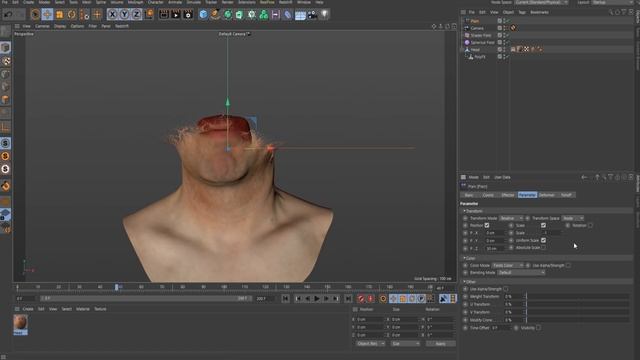Click the Weight Transform slider
The height and width of the screenshot is (360, 640).
[x=578, y=297]
